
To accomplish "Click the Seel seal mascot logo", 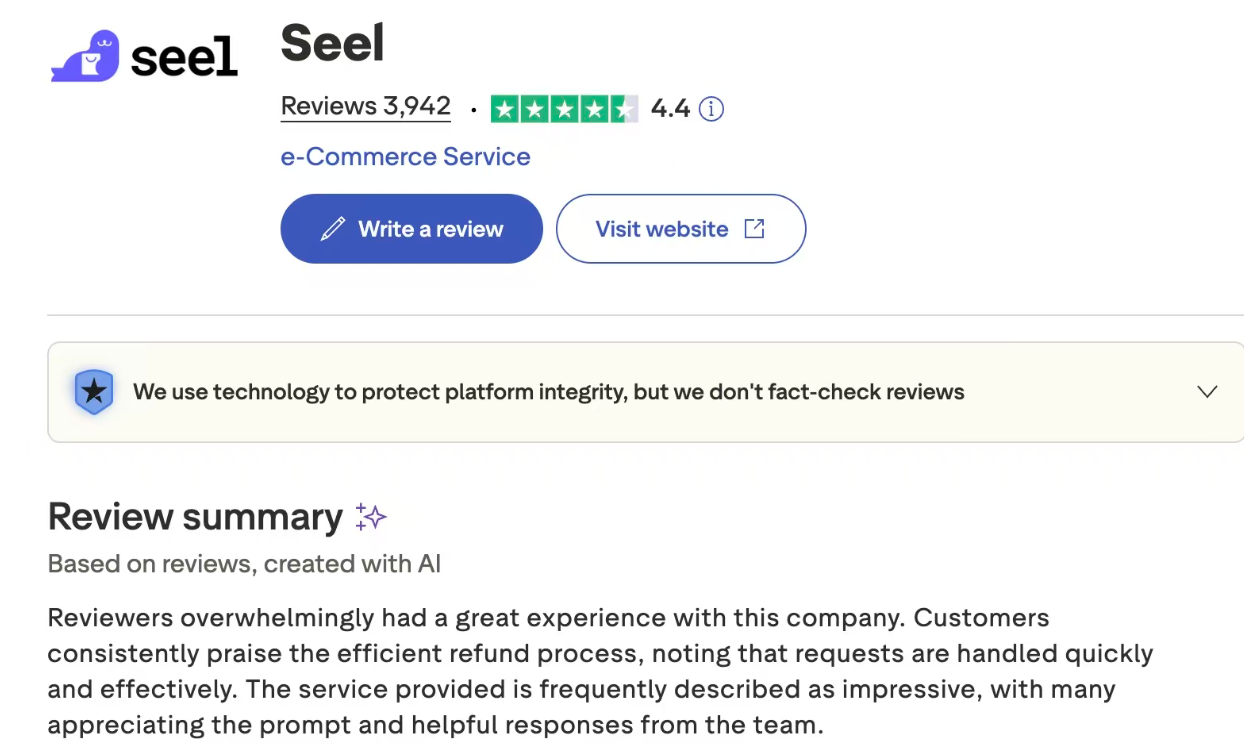I will click(x=86, y=57).
